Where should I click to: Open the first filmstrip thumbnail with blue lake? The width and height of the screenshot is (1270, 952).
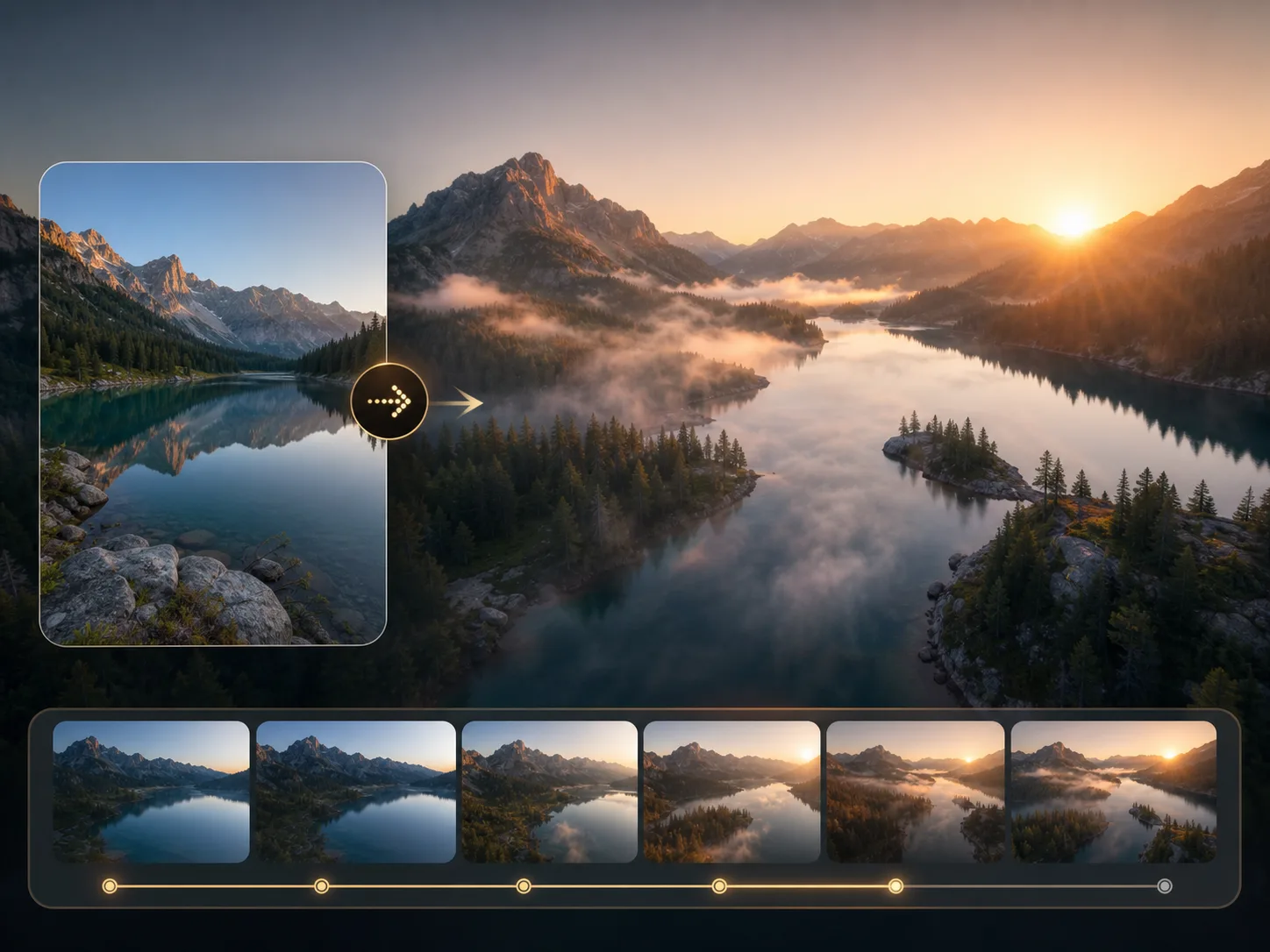click(x=151, y=792)
